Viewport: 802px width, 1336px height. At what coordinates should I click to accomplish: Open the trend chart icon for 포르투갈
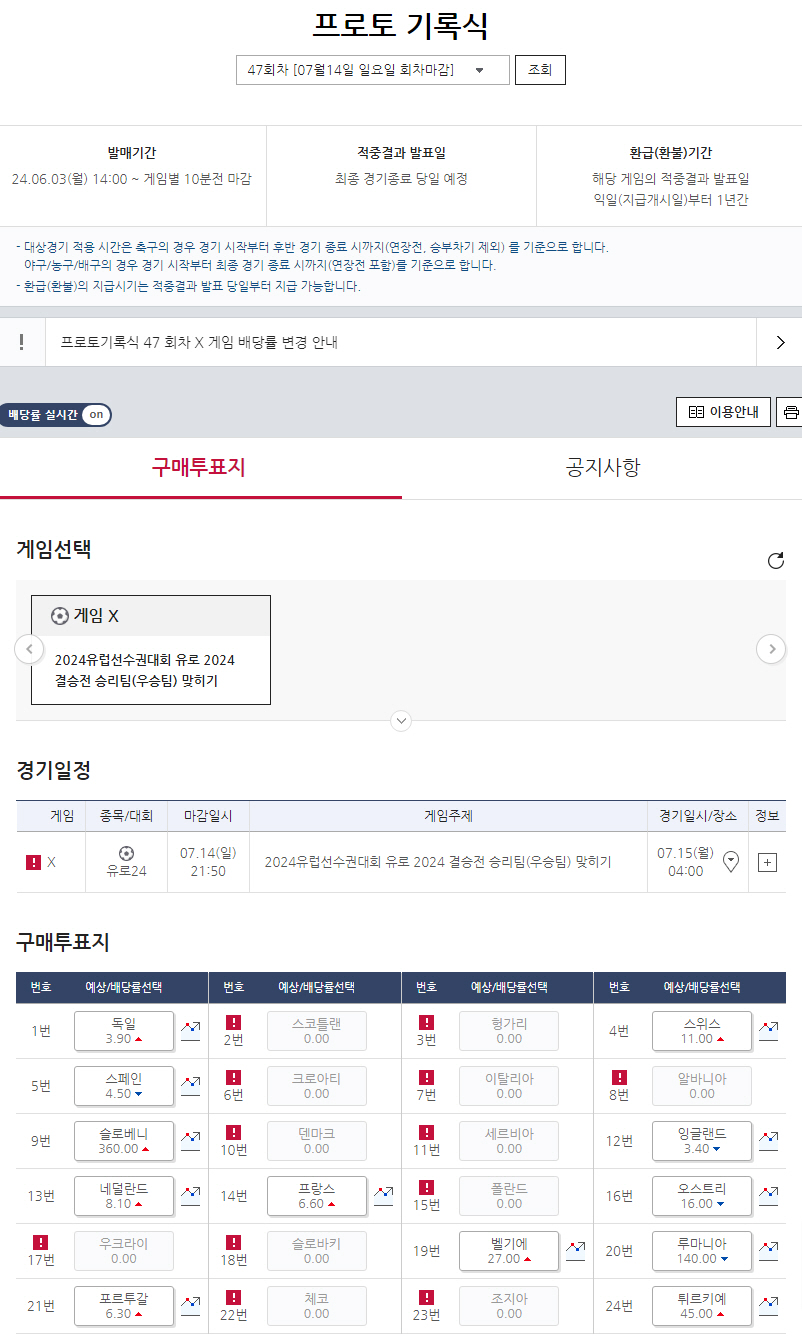[190, 1304]
